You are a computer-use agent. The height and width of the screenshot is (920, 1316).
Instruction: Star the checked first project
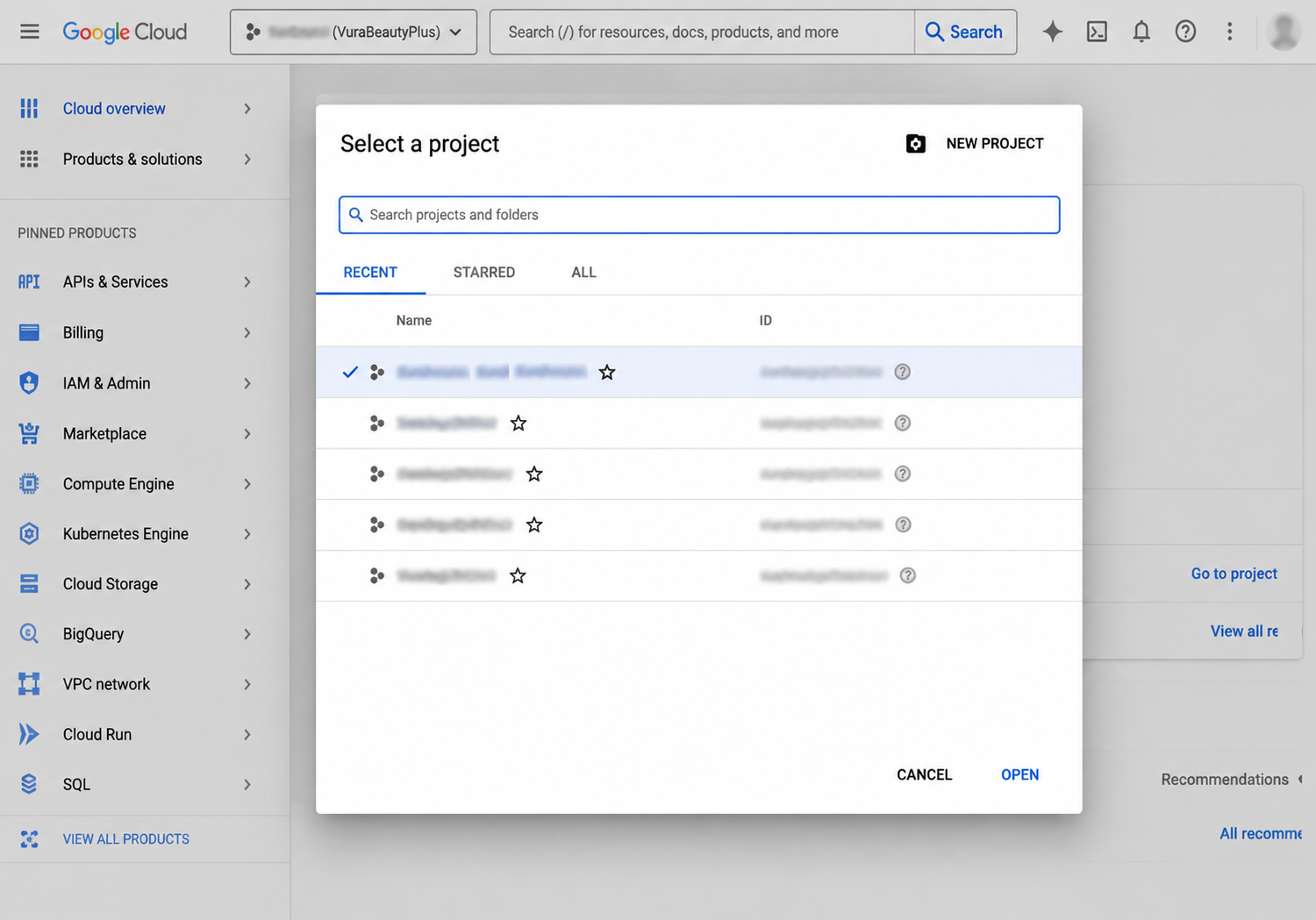[x=607, y=372]
